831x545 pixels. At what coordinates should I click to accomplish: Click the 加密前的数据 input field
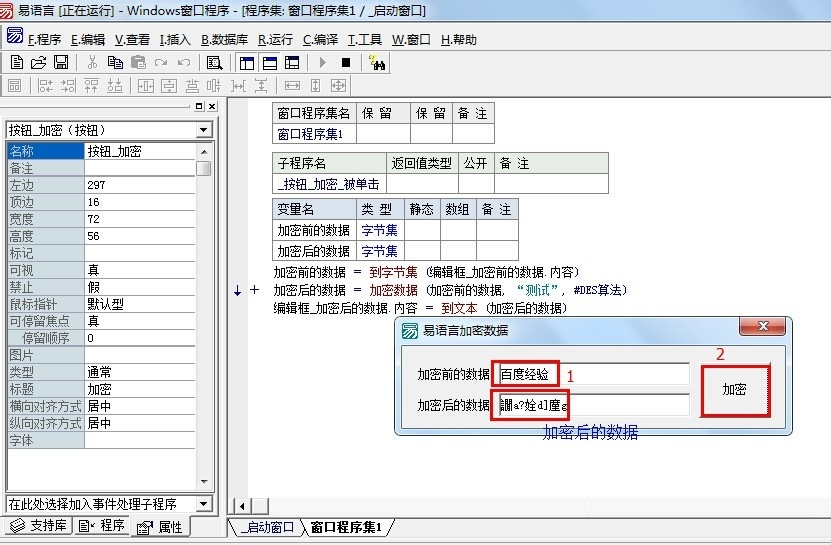click(x=594, y=374)
